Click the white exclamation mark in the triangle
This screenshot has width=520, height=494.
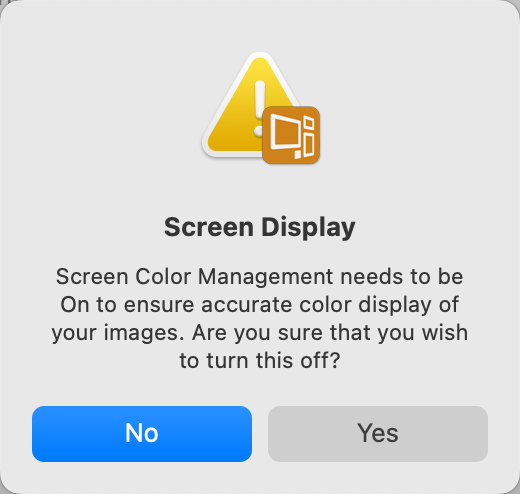click(260, 108)
